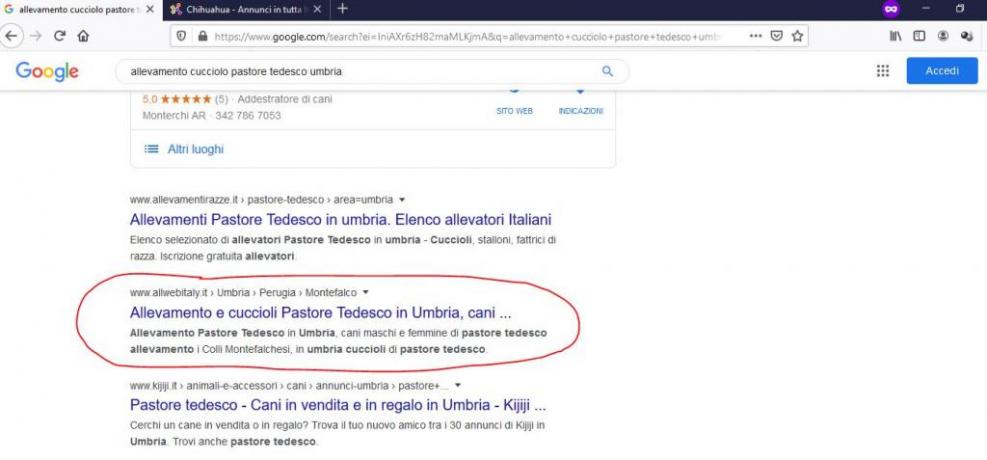This screenshot has width=987, height=460.
Task: Reload the current page
Action: pos(60,36)
